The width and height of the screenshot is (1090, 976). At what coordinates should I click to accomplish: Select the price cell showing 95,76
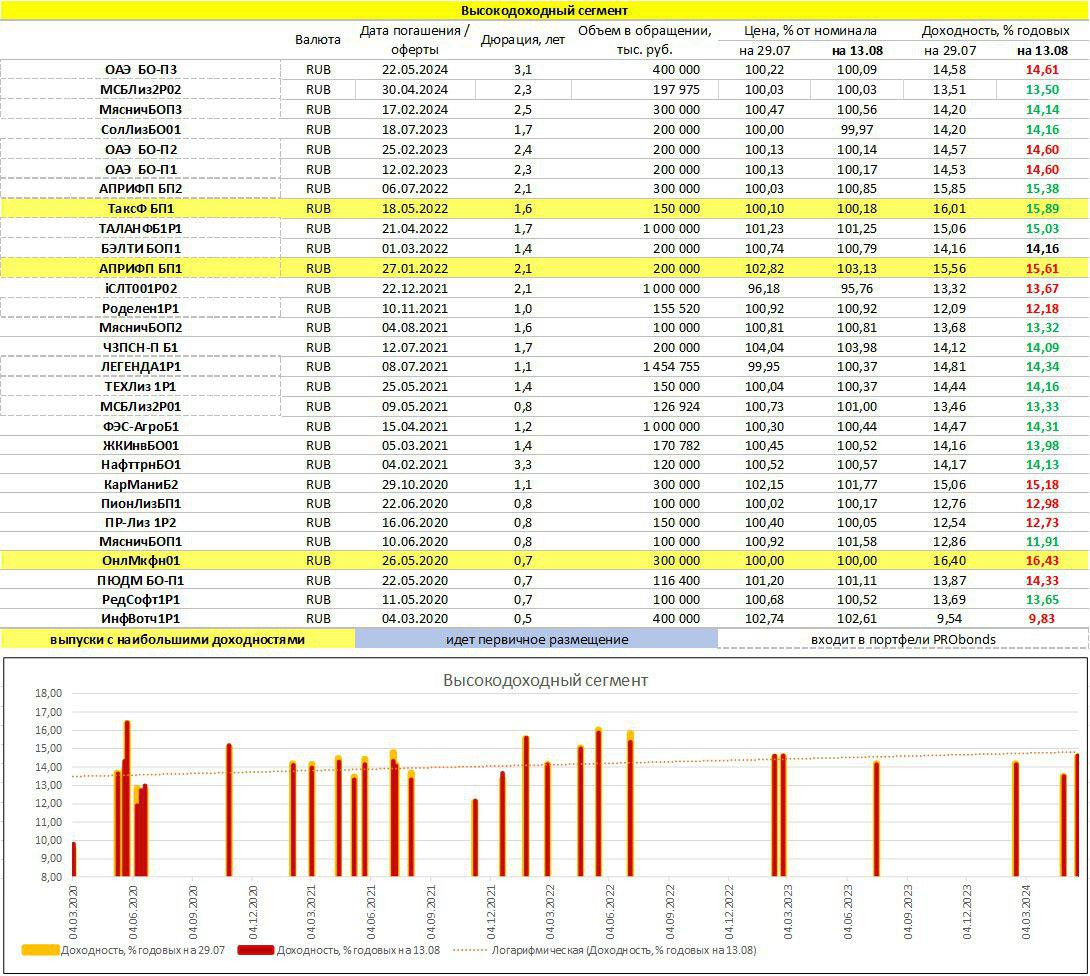[855, 288]
